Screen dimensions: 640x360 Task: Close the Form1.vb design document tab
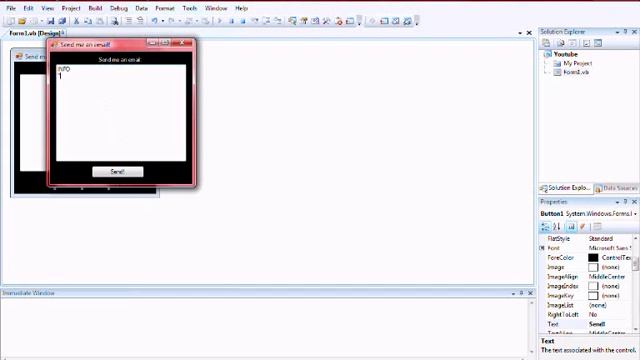[x=529, y=33]
